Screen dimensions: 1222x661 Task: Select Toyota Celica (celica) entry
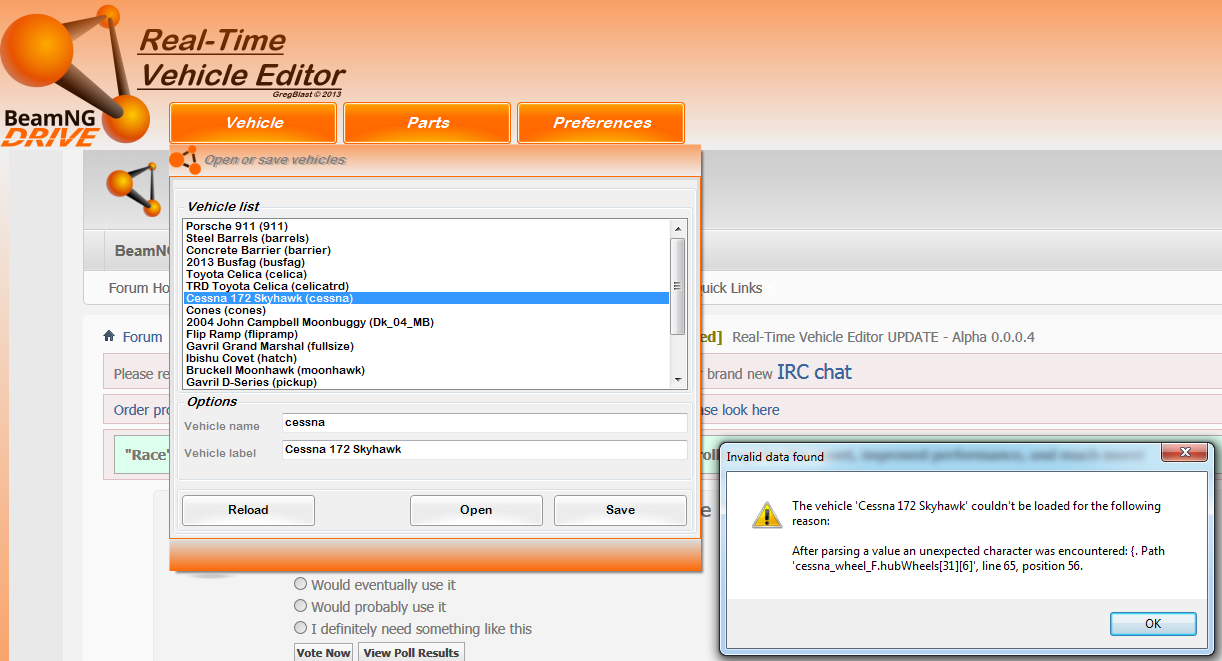coord(427,274)
